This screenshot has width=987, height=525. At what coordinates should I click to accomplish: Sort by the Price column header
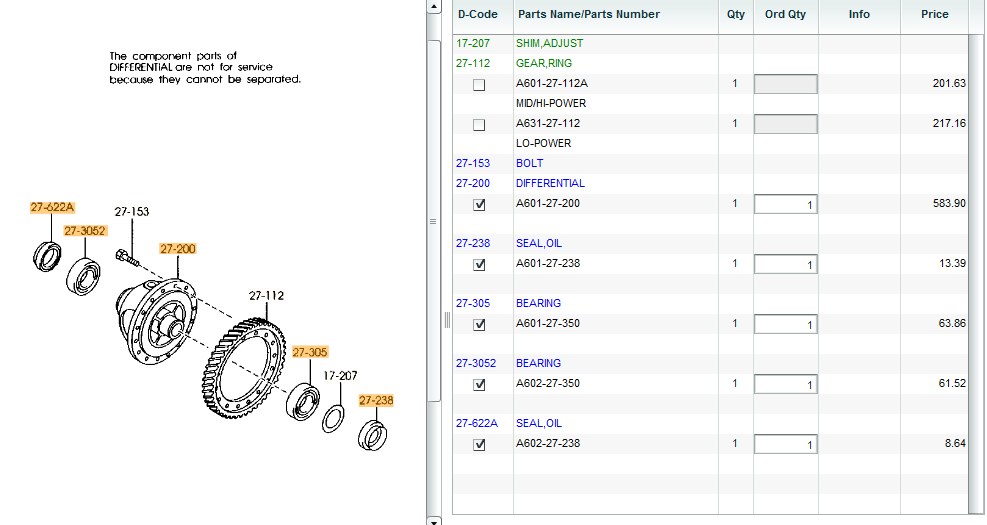click(x=934, y=14)
